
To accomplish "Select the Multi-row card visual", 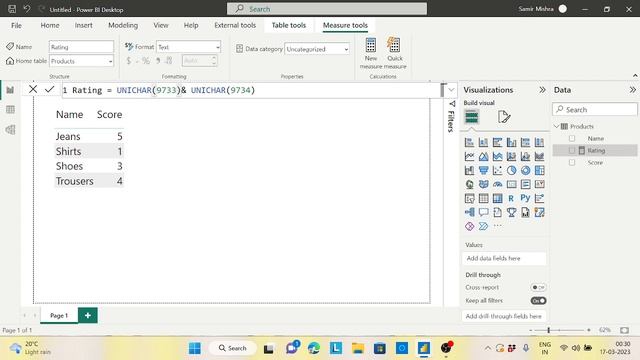I will [525, 184].
